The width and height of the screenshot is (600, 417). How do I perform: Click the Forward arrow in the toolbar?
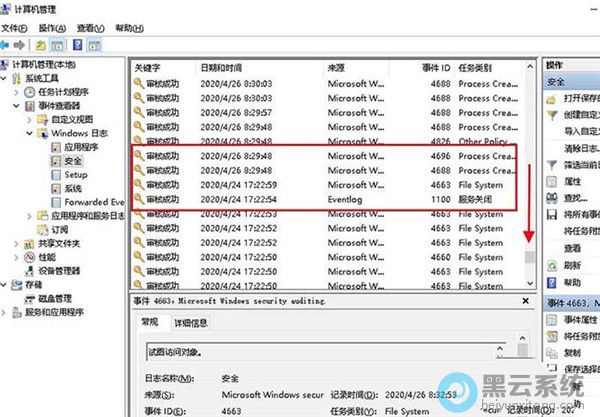click(20, 44)
